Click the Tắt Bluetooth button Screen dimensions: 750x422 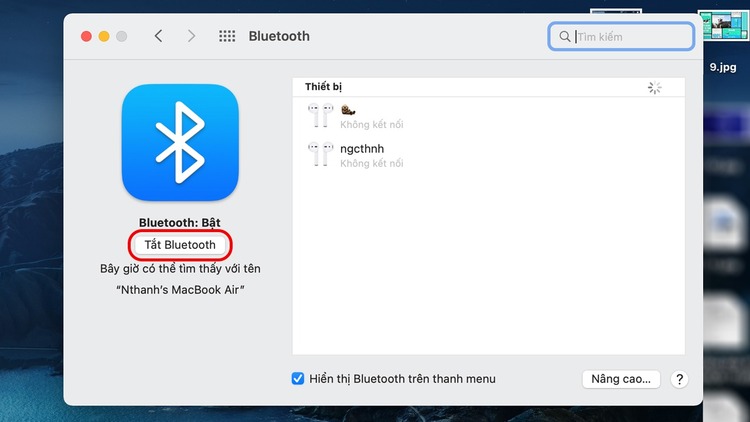click(x=180, y=245)
